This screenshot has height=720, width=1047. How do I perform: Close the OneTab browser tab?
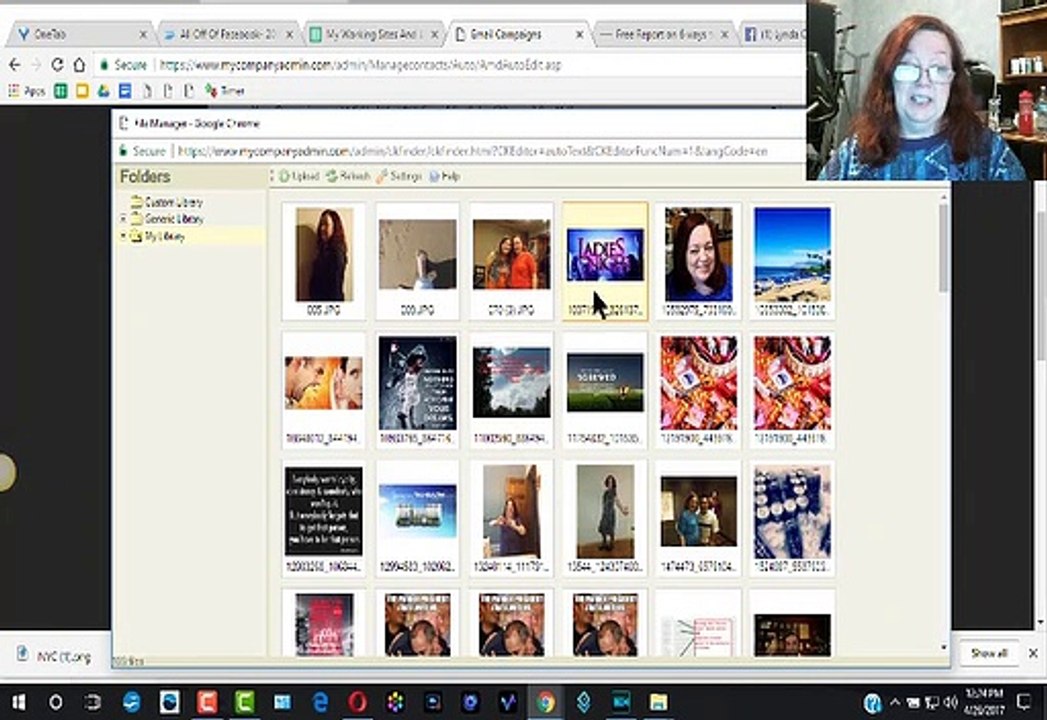[143, 34]
